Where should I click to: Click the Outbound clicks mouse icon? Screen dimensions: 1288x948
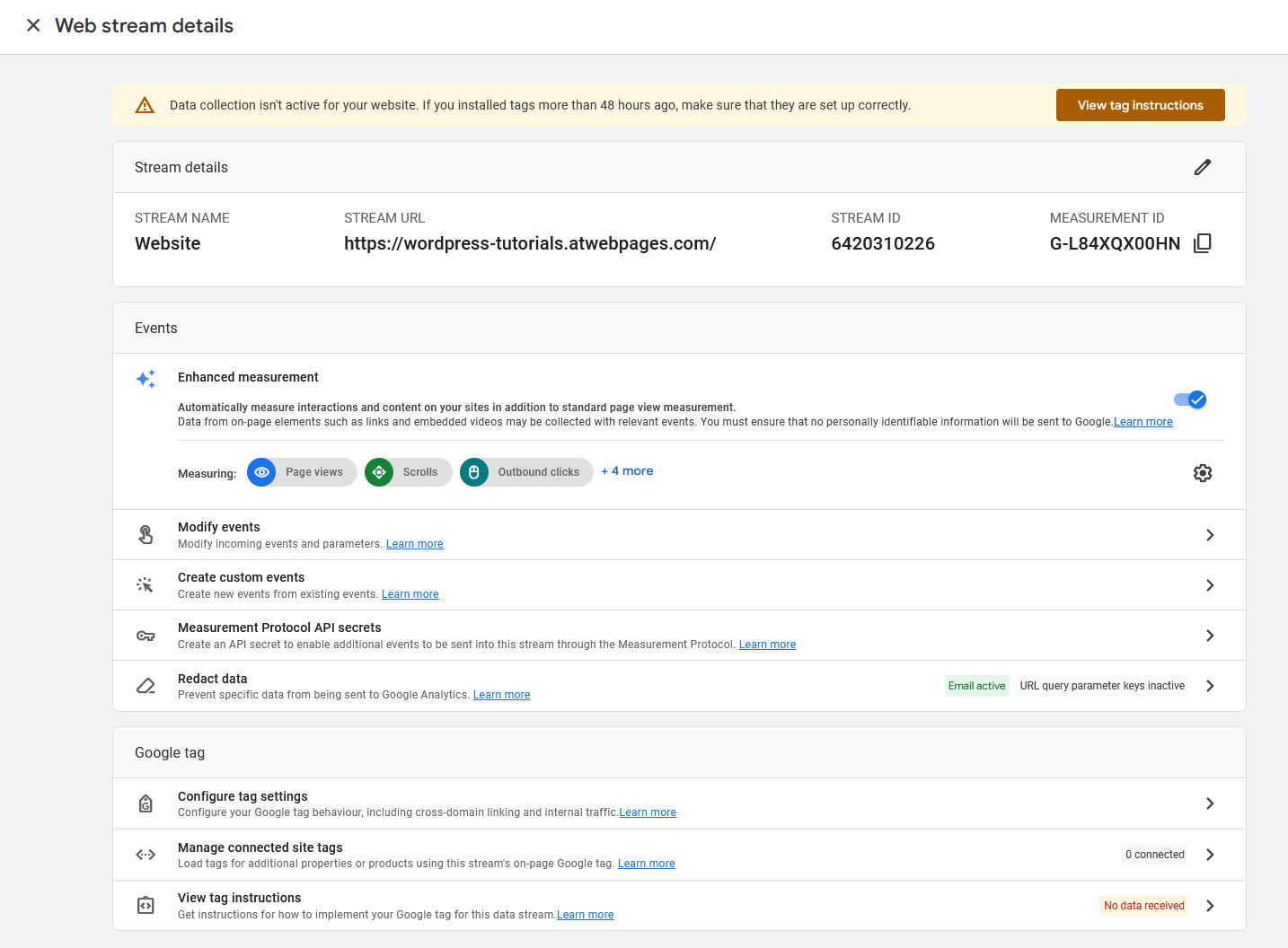pyautogui.click(x=473, y=471)
